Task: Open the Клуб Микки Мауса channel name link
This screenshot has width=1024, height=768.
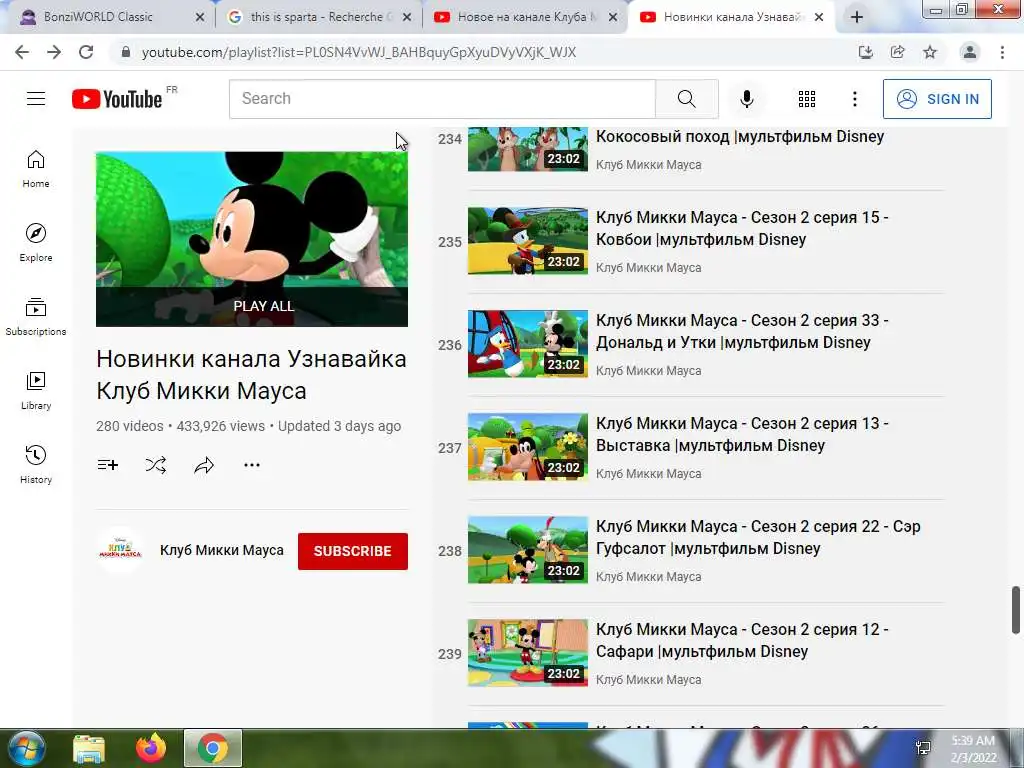Action: click(x=222, y=551)
